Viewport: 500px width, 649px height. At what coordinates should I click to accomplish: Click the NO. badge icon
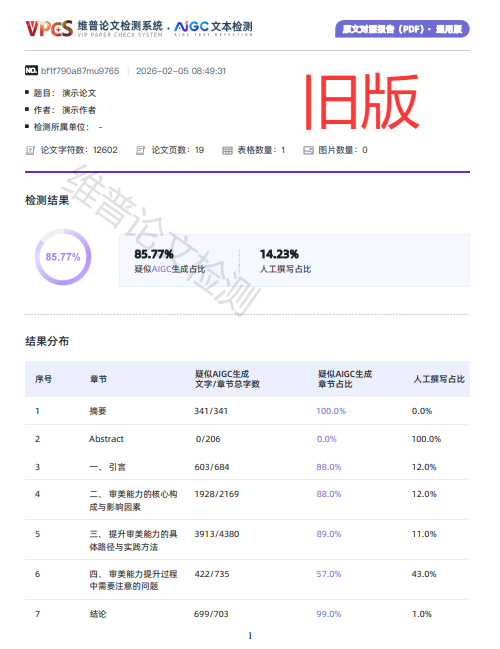[x=31, y=70]
